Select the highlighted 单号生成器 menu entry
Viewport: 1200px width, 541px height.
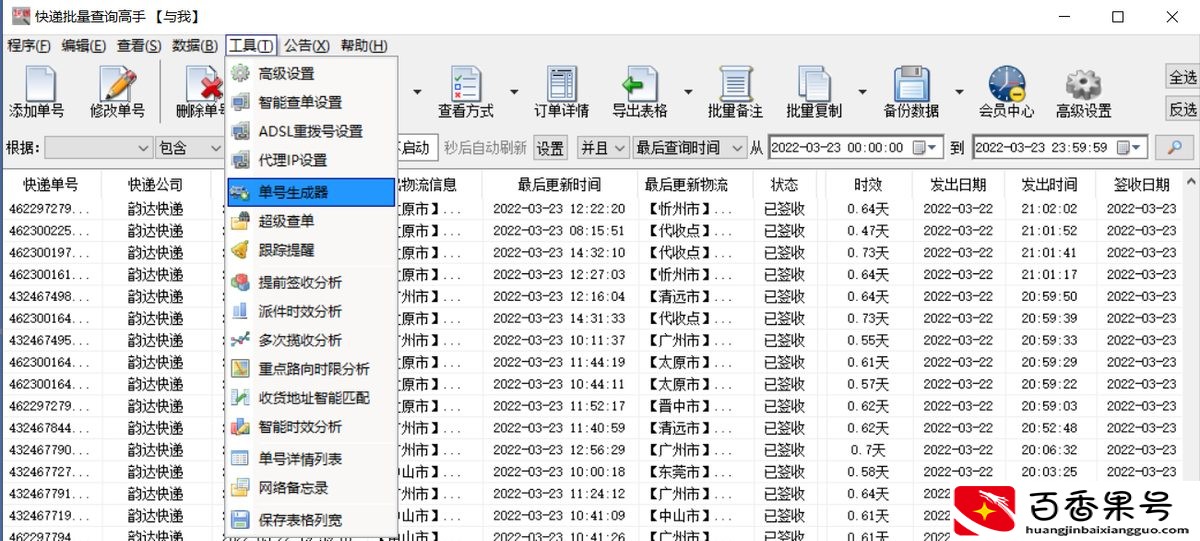[312, 192]
